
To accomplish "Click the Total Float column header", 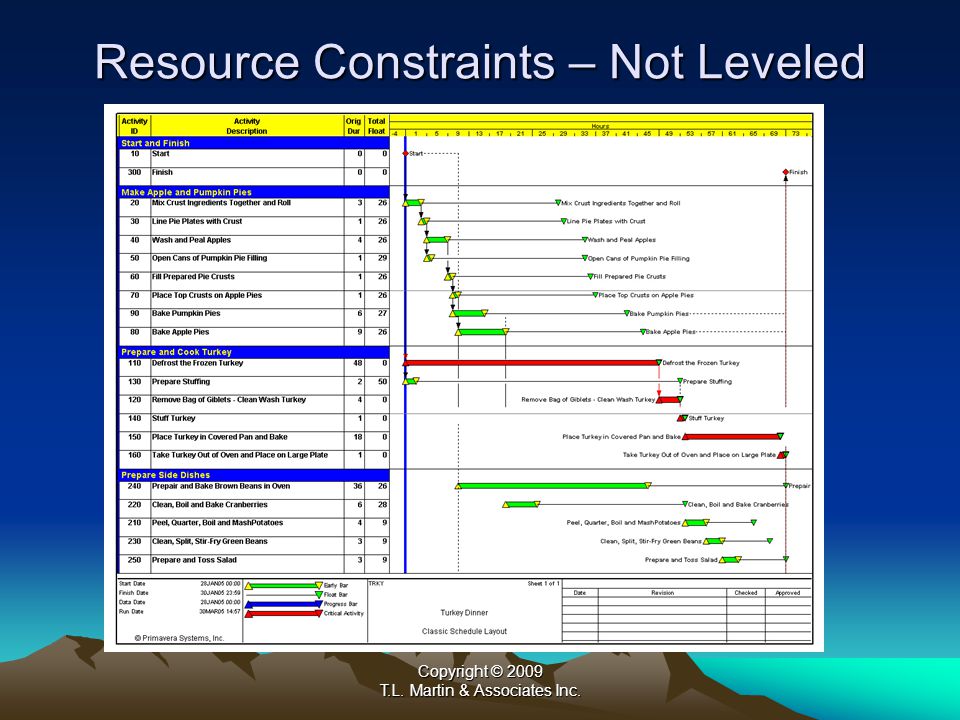I will pos(377,126).
